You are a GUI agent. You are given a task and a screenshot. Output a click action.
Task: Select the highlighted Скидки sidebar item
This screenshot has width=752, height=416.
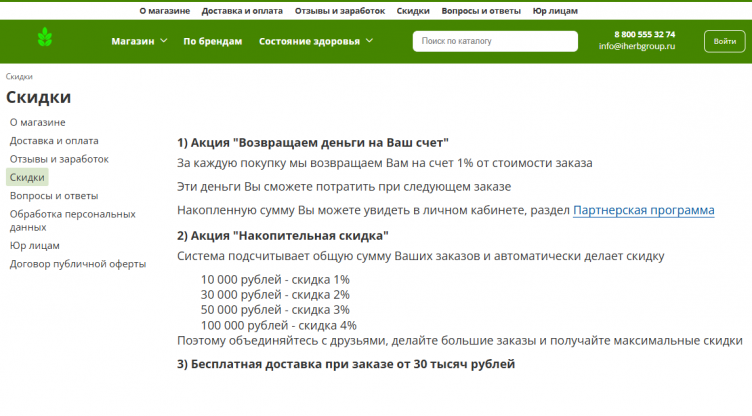point(27,177)
